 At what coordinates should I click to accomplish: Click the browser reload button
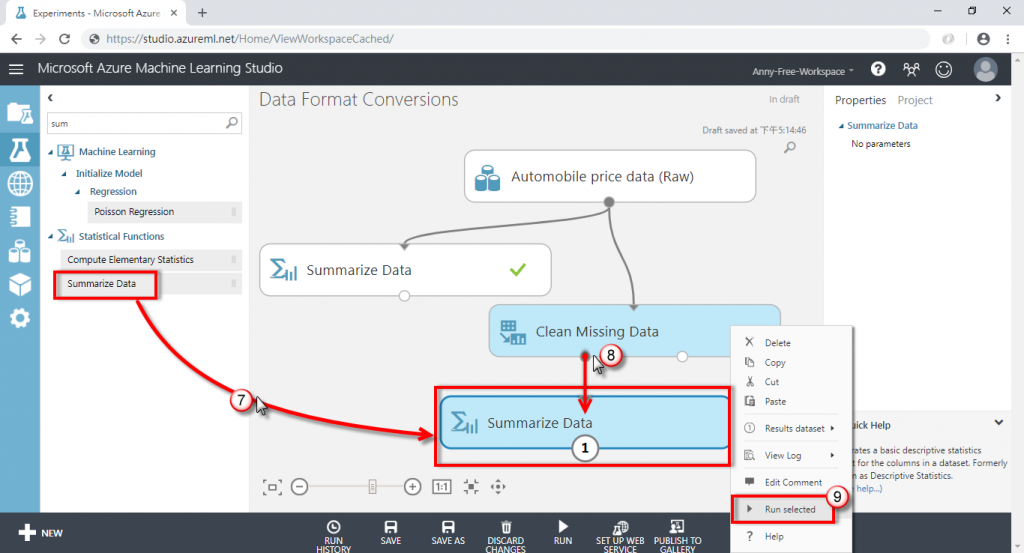pyautogui.click(x=64, y=39)
